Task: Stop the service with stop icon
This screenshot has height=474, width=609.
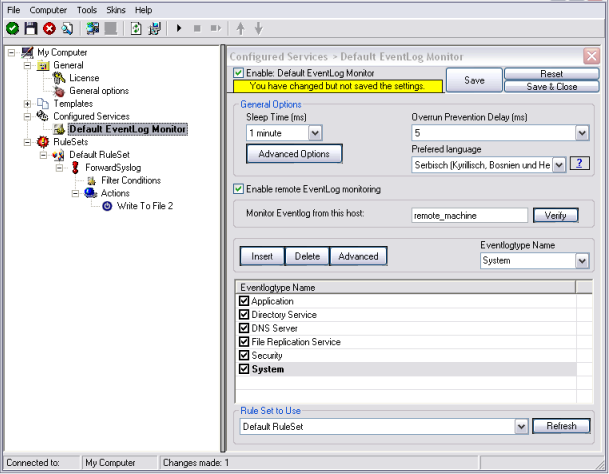Action: pyautogui.click(x=197, y=28)
